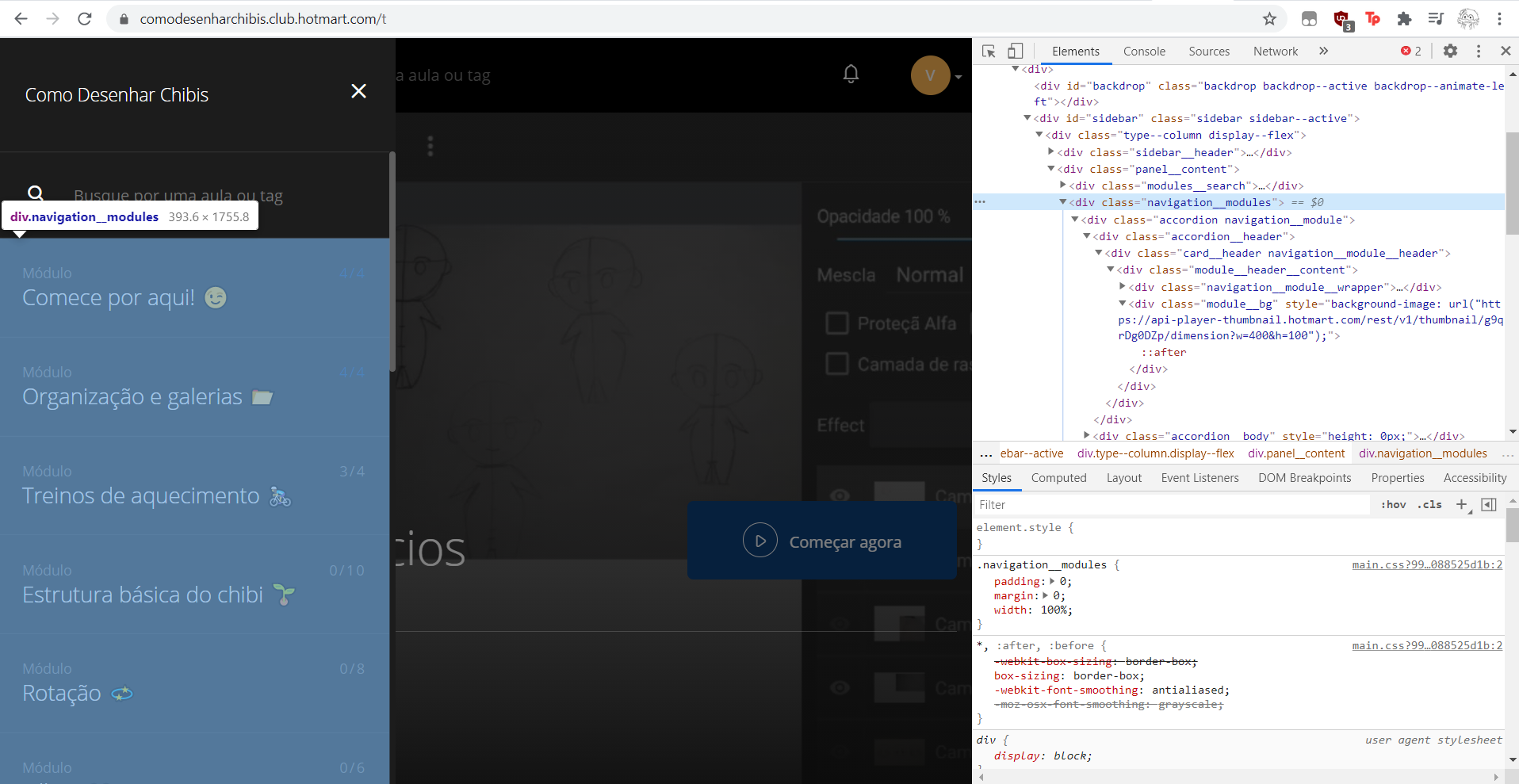Image resolution: width=1519 pixels, height=784 pixels.
Task: Collapse the navigation__modules div node
Action: 1062,202
